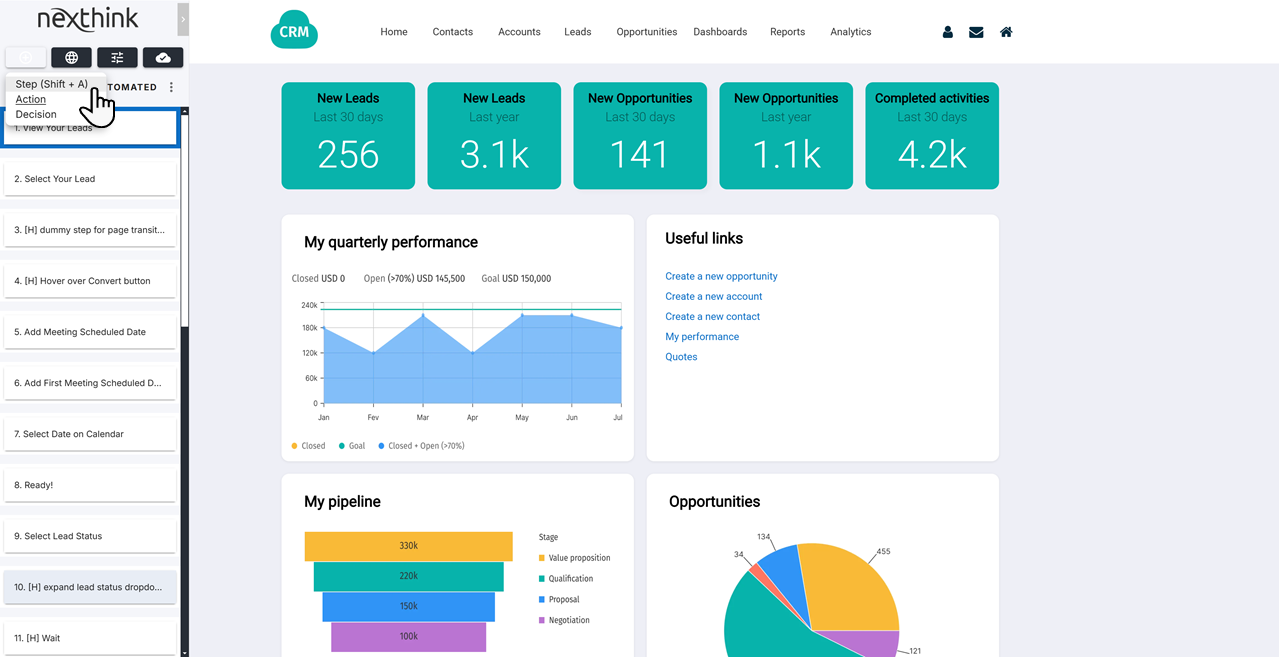Click the cloud checkmark publish button
The image size is (1279, 657).
click(163, 58)
